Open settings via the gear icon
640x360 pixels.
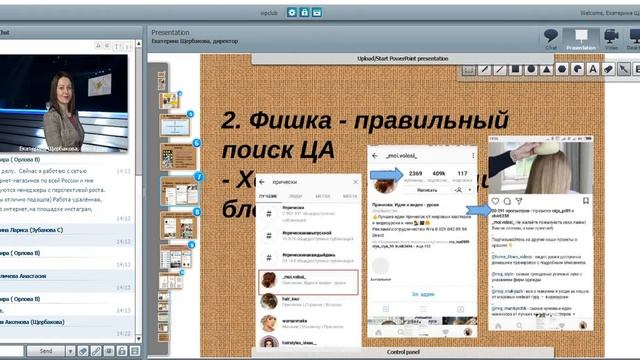(291, 13)
